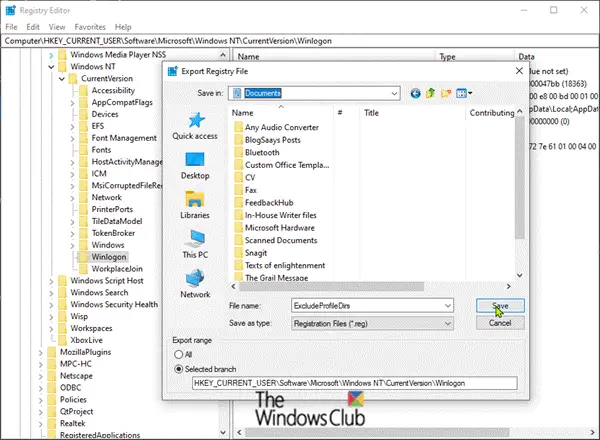Select the Bluetooth folder
Image resolution: width=600 pixels, height=440 pixels.
tap(257, 152)
